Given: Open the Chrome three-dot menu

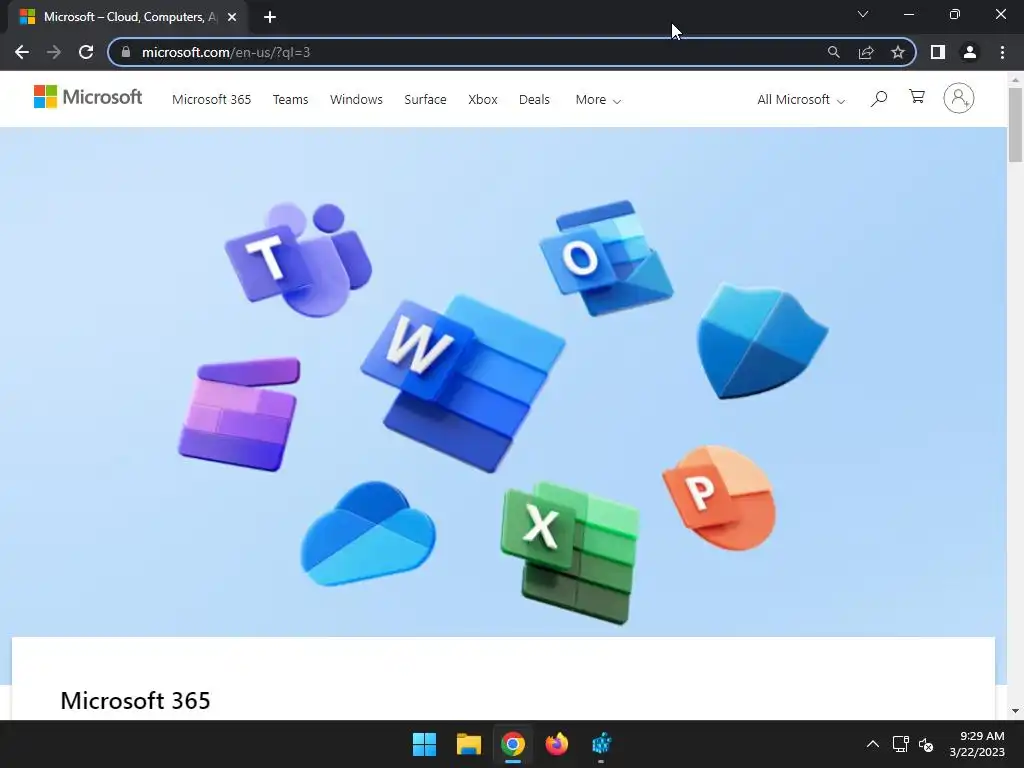Looking at the screenshot, I should click(x=1002, y=52).
